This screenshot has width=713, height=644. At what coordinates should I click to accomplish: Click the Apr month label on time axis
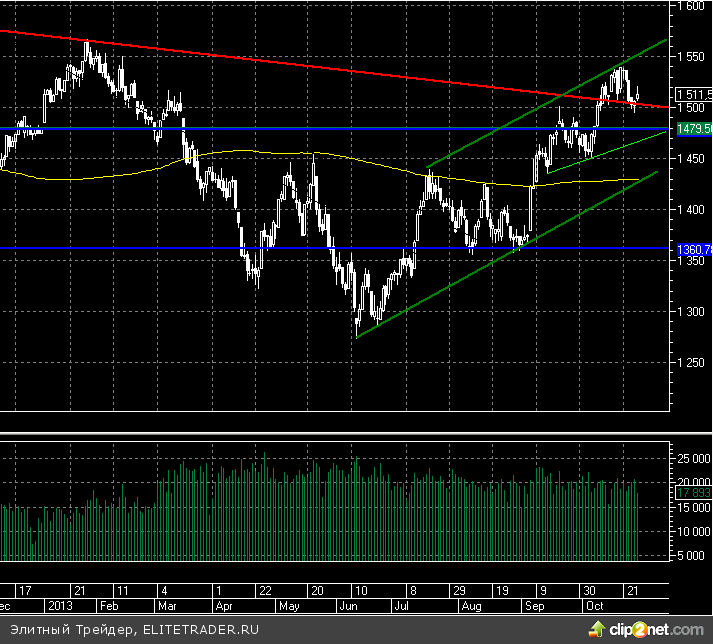(x=226, y=606)
